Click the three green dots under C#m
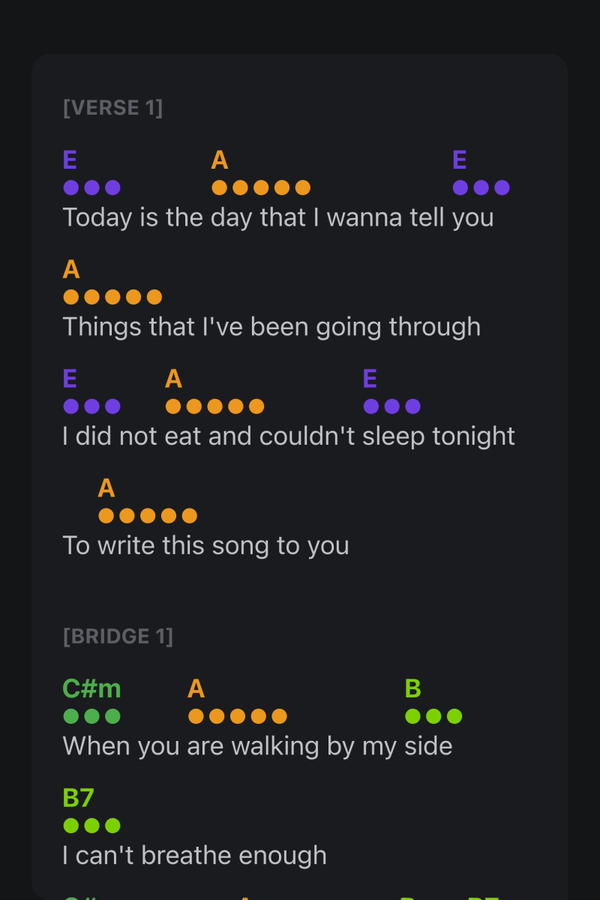This screenshot has width=600, height=900. pos(91,716)
